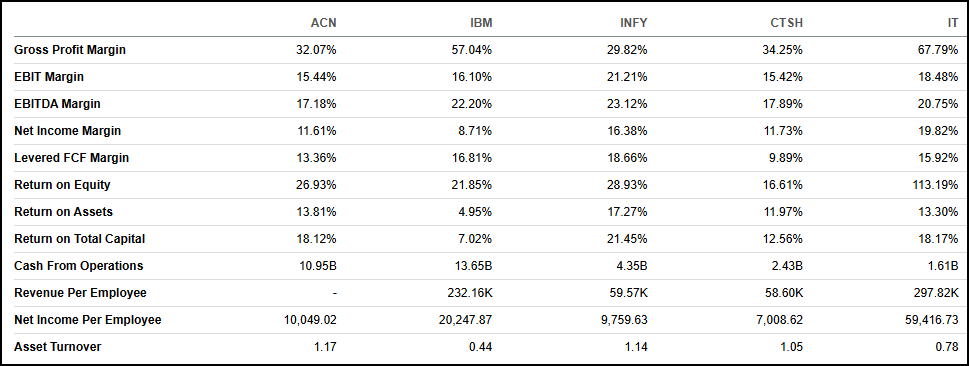The height and width of the screenshot is (366, 969).
Task: Click the Levered FCF Margin label
Action: pyautogui.click(x=72, y=158)
